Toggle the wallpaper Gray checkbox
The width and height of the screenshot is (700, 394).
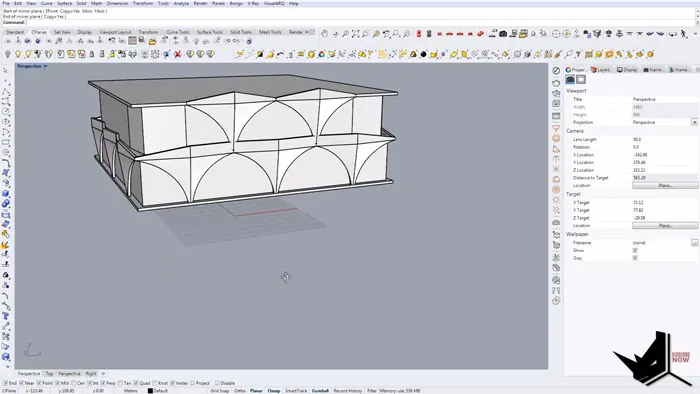635,258
